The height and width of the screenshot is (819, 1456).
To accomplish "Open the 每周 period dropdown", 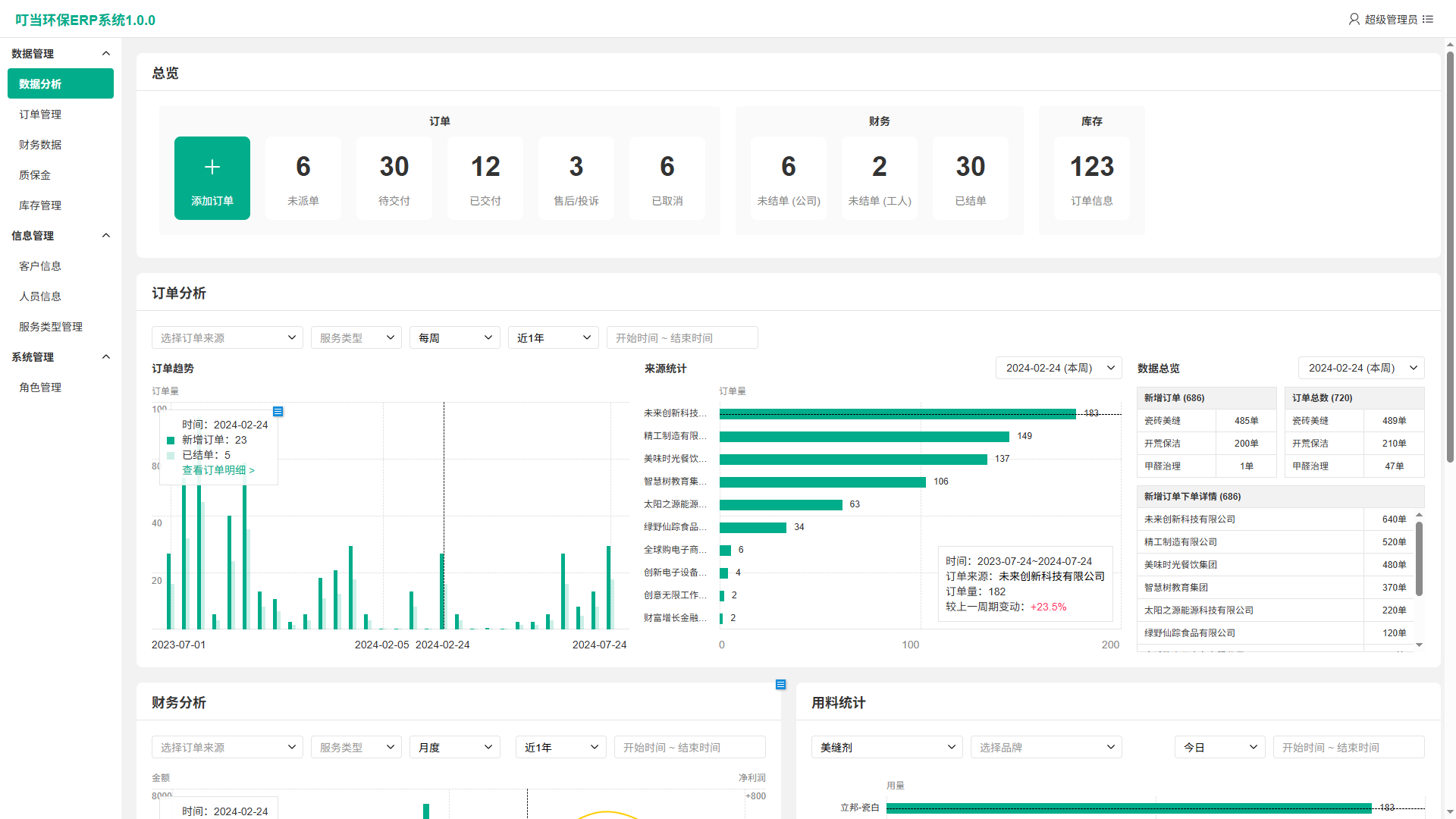I will tap(455, 337).
